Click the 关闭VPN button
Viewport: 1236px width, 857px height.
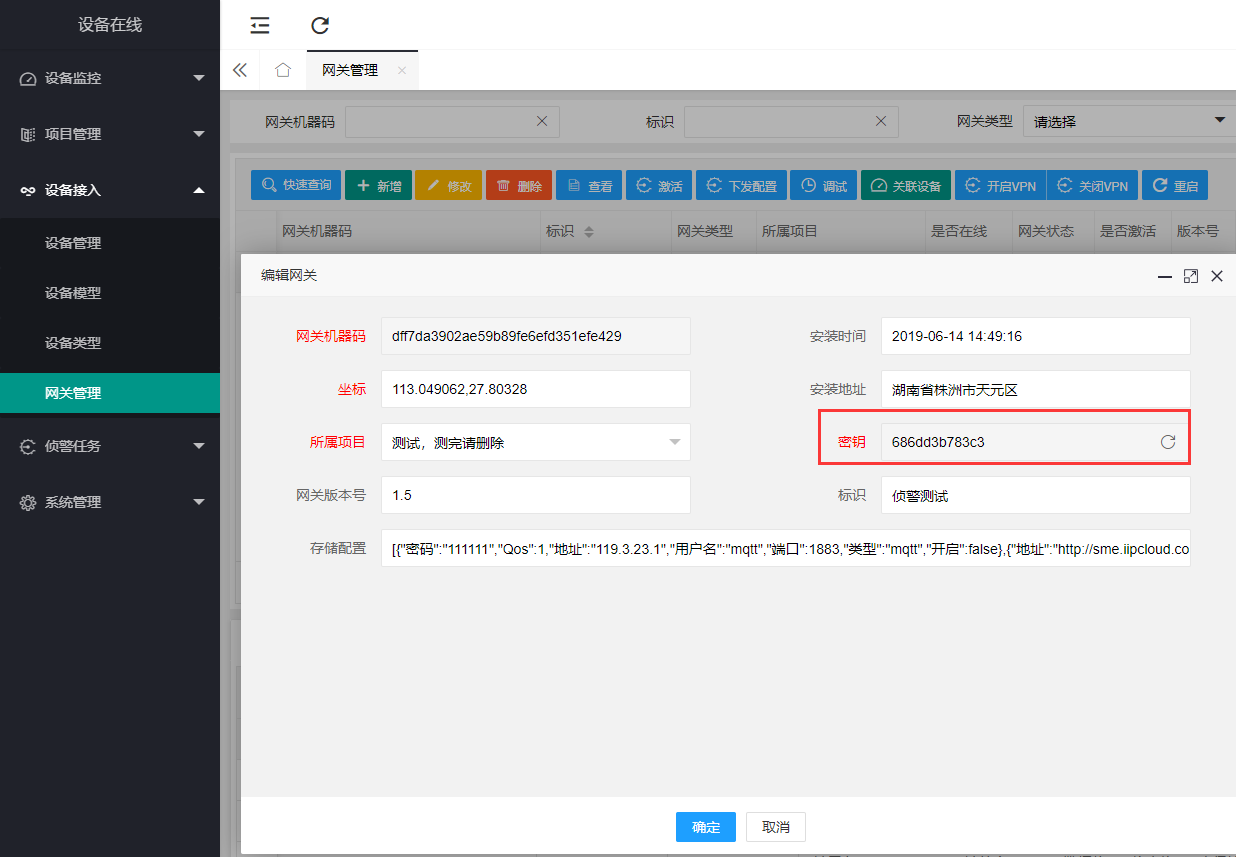[1092, 185]
